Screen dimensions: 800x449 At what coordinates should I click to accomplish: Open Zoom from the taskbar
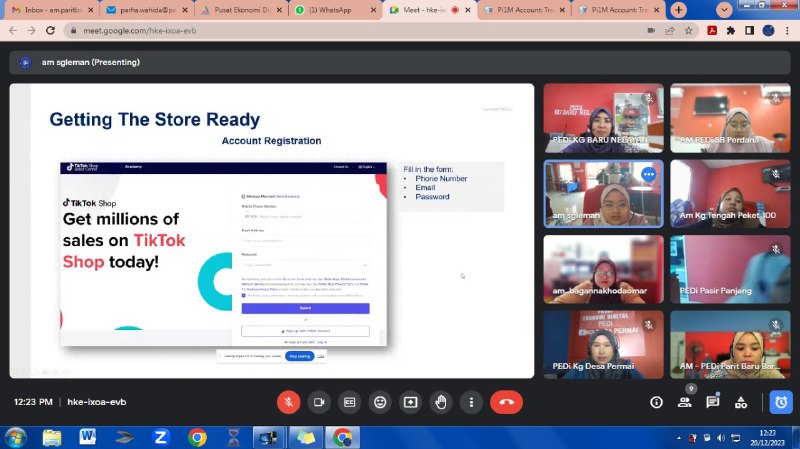click(x=161, y=437)
